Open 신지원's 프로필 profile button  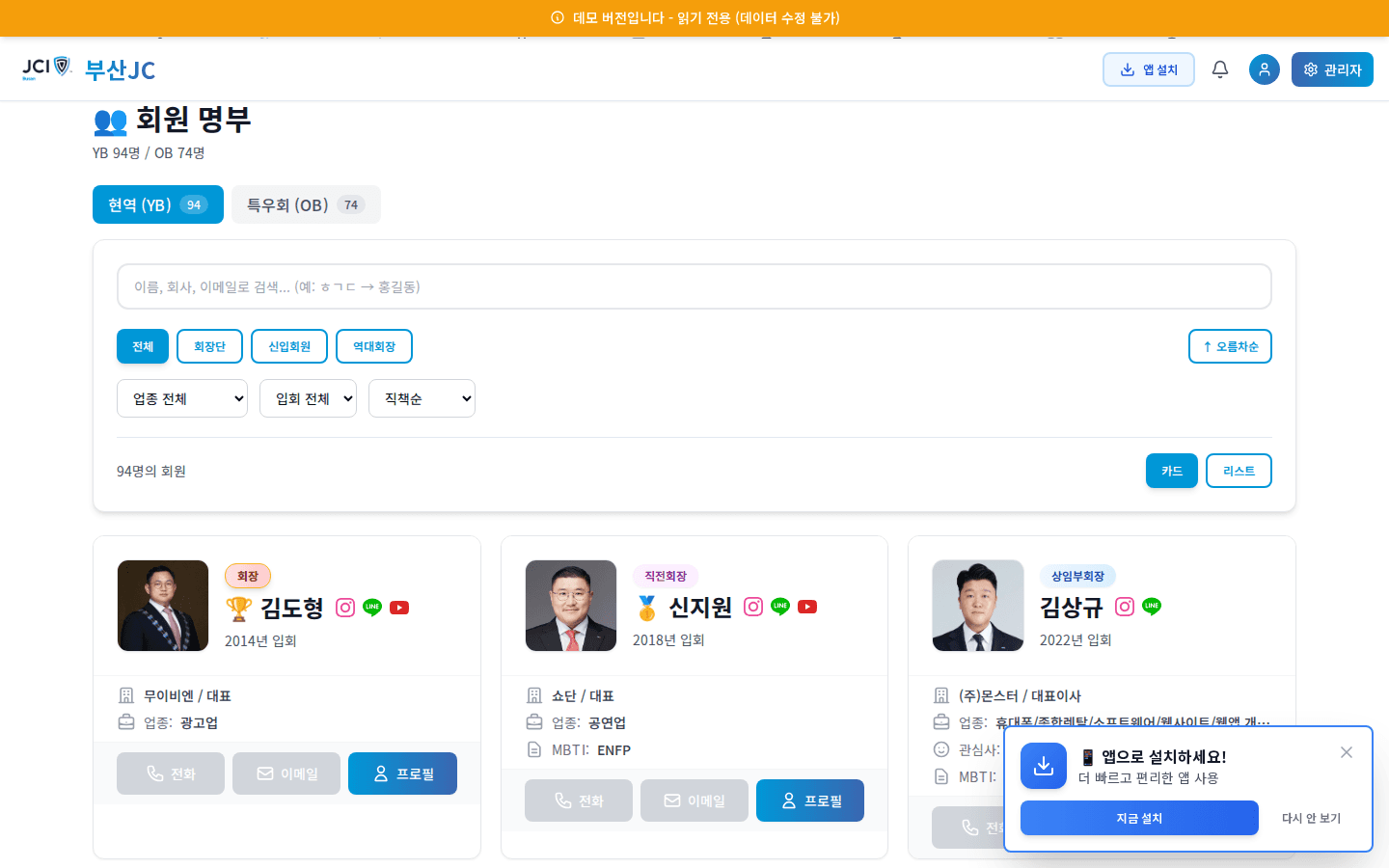pos(810,800)
